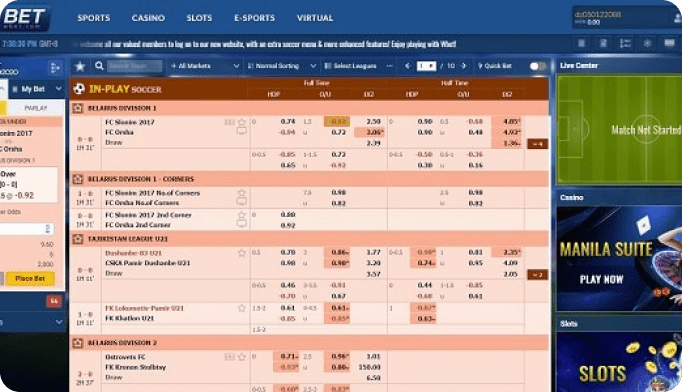Expand more markets +2 for Dushanbe match
The width and height of the screenshot is (682, 392).
pos(537,275)
